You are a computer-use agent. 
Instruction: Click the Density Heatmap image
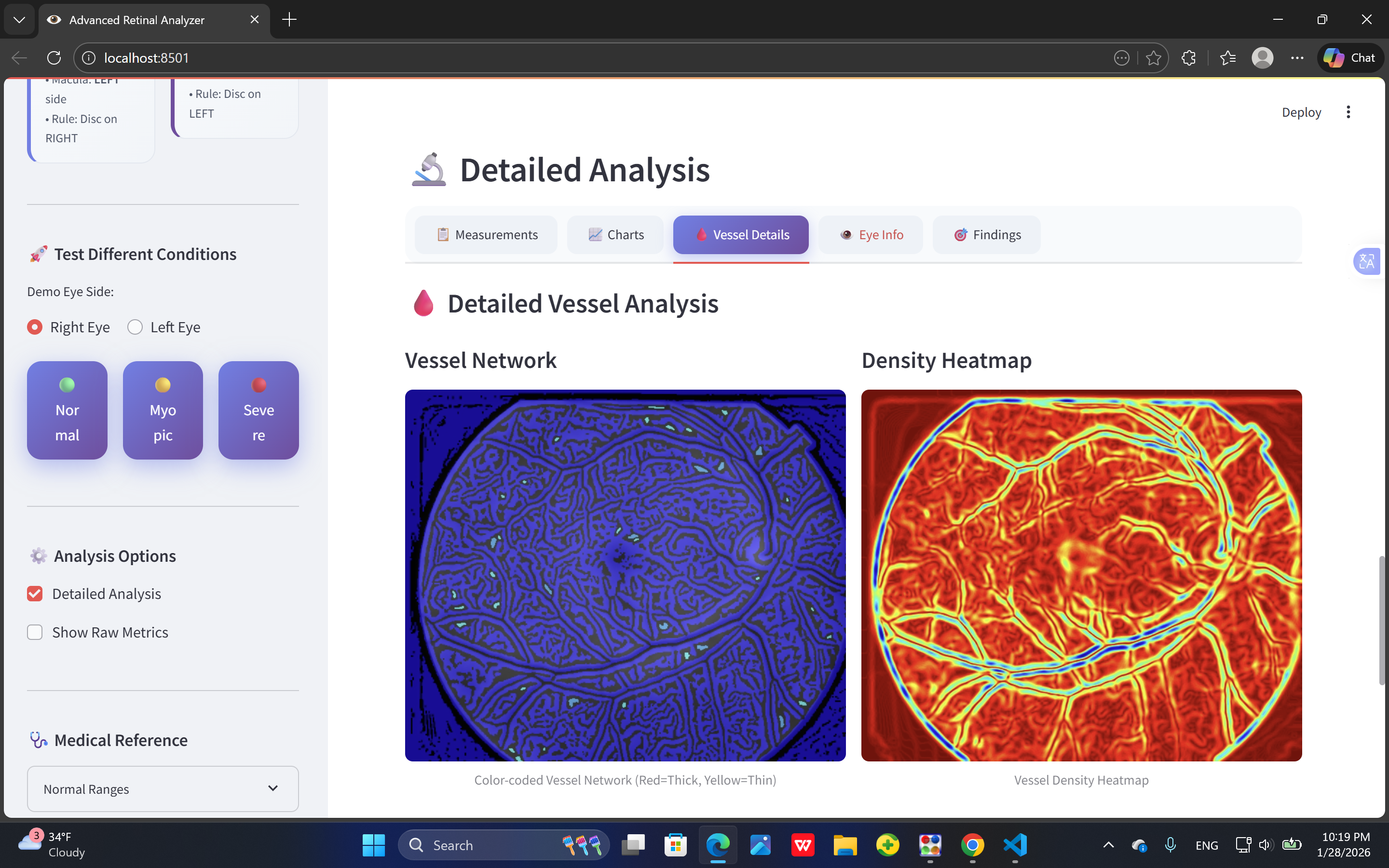pyautogui.click(x=1081, y=575)
